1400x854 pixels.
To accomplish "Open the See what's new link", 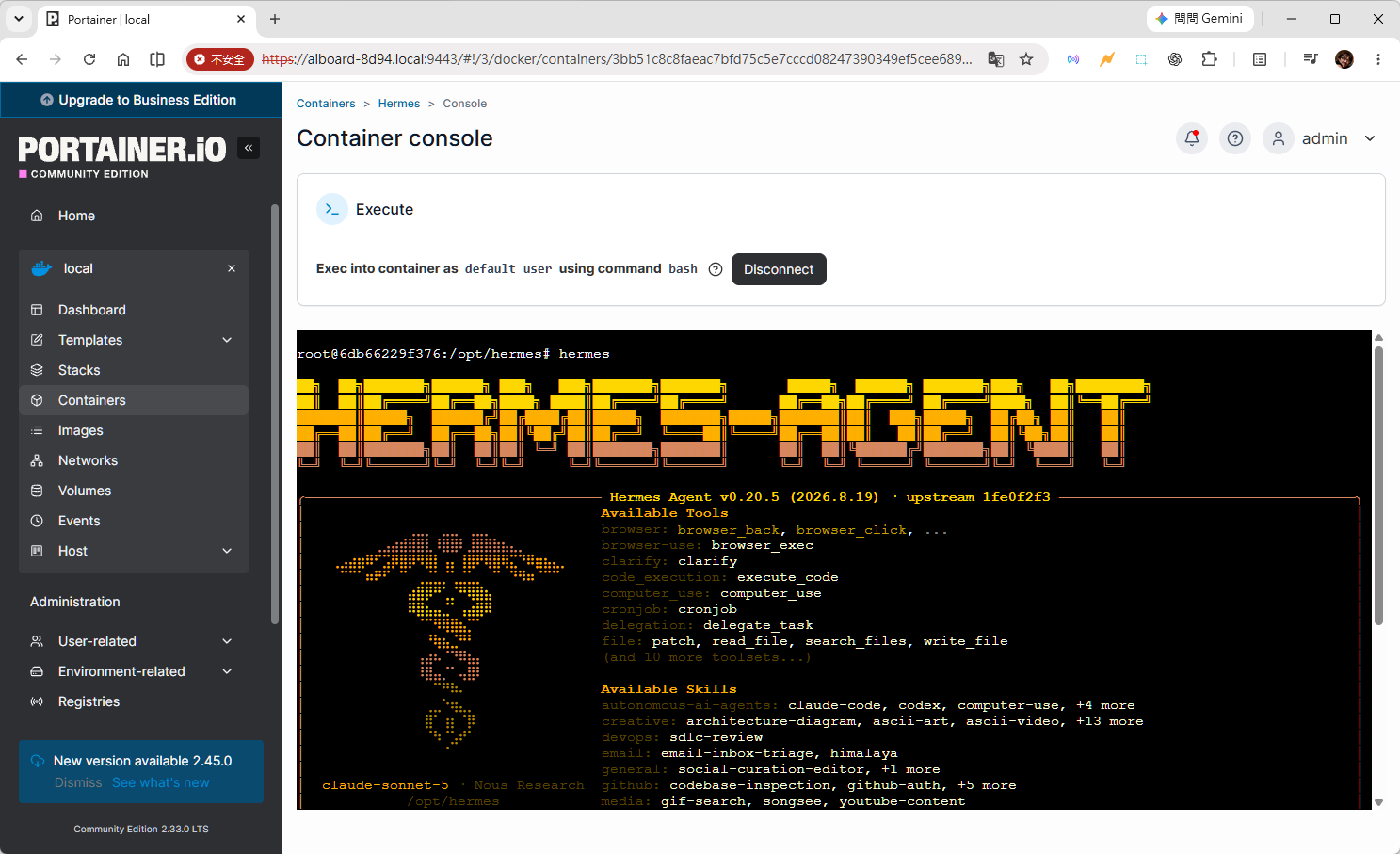I will point(161,782).
